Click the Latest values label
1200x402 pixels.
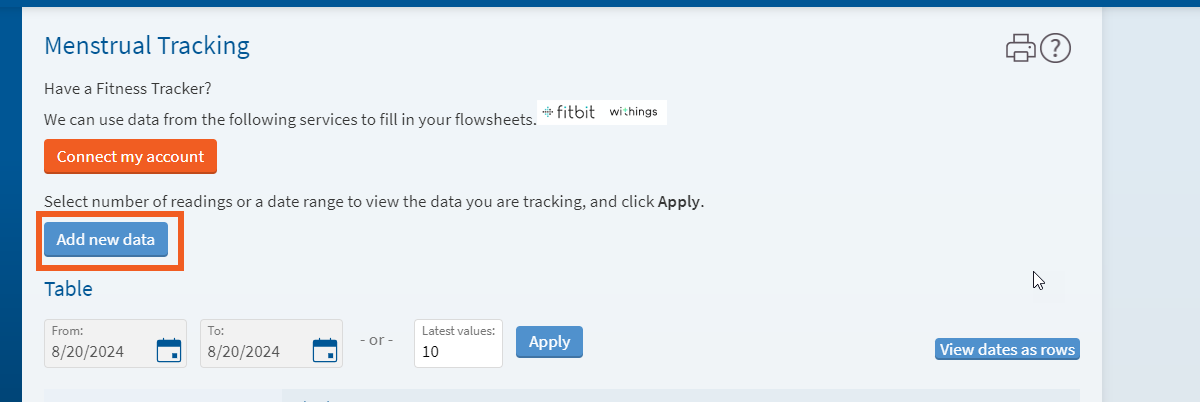(458, 331)
